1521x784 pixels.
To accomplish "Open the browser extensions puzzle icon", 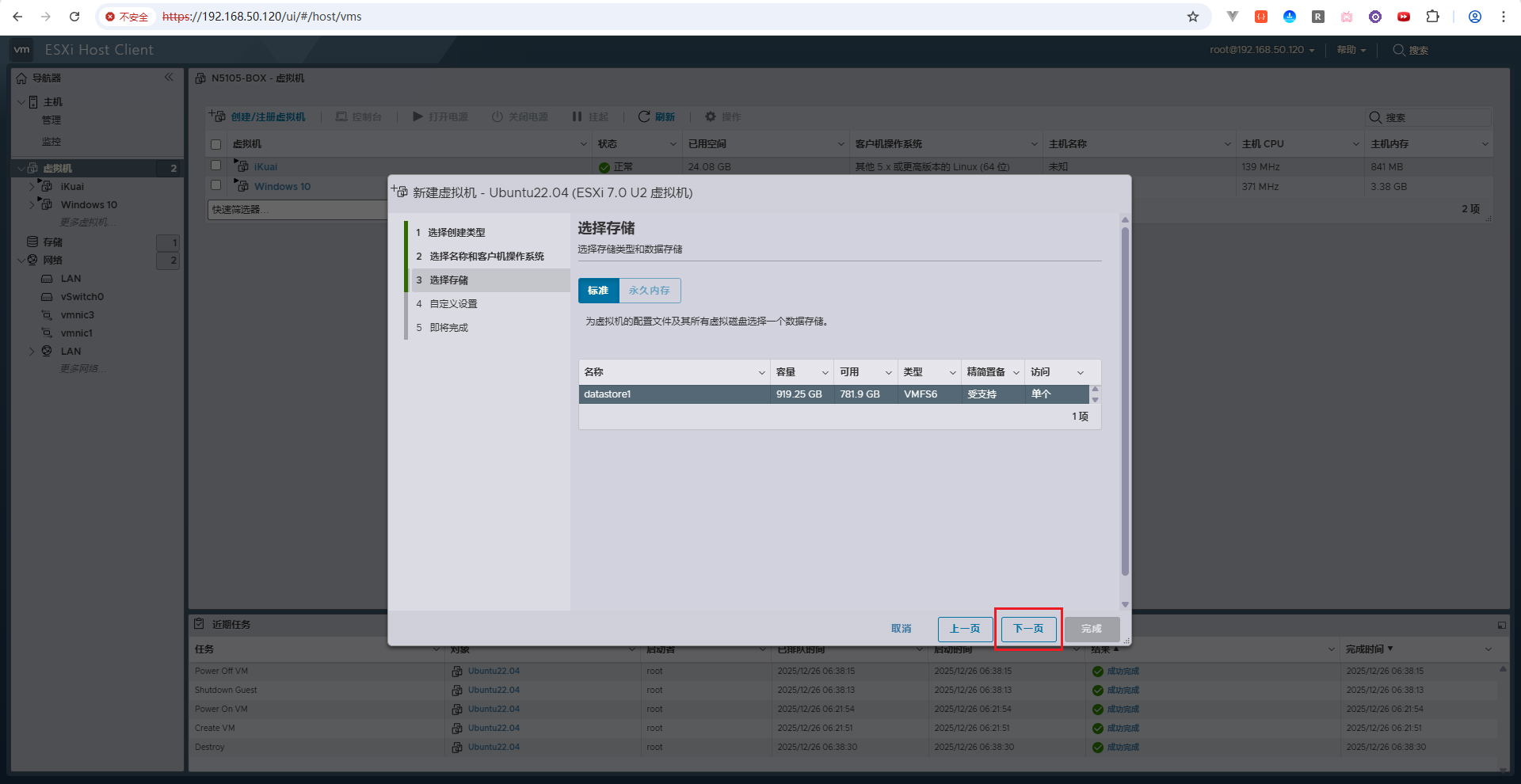I will (x=1432, y=17).
